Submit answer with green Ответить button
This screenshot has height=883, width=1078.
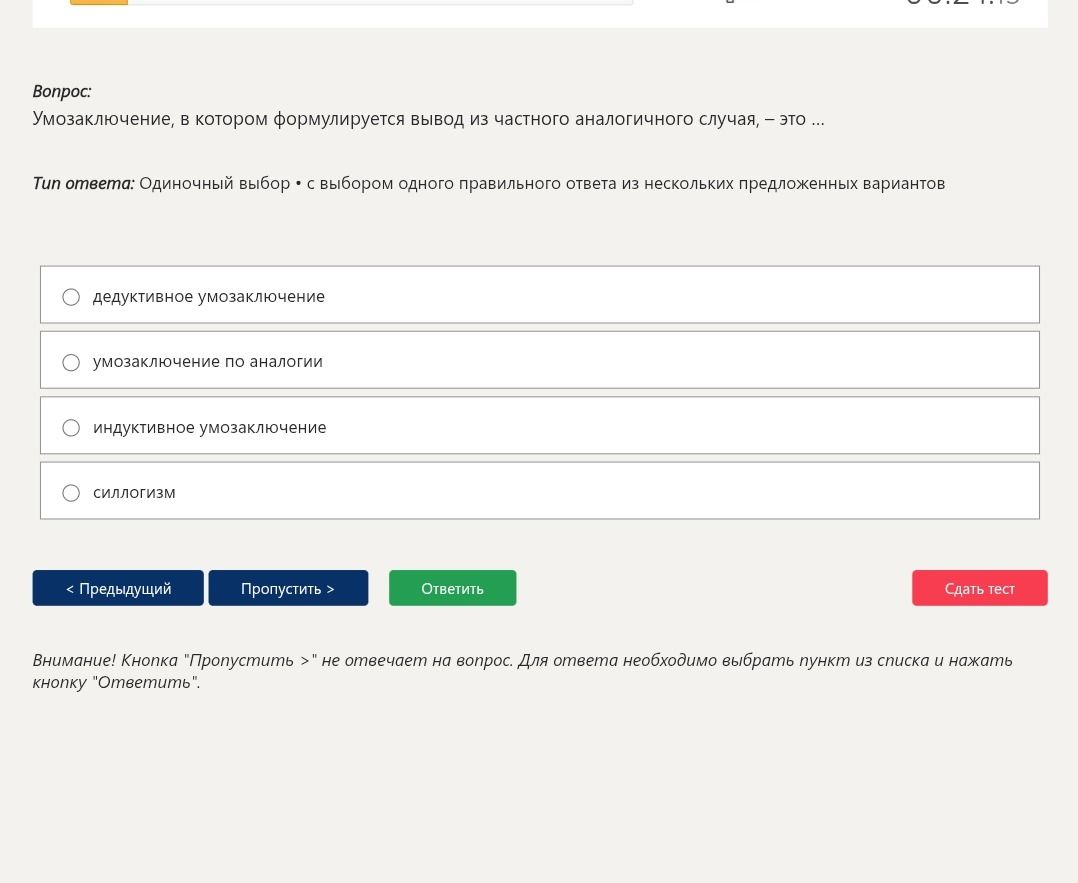[x=452, y=588]
